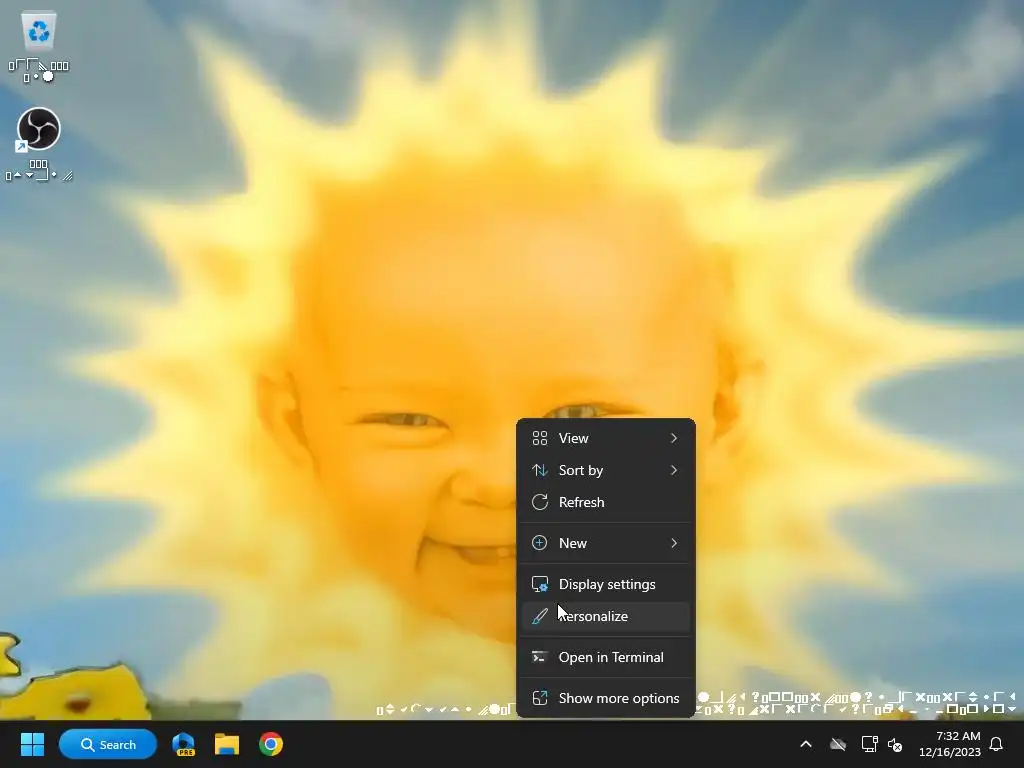
Task: Click the terminal icon beside Open in Terminal
Action: (539, 657)
